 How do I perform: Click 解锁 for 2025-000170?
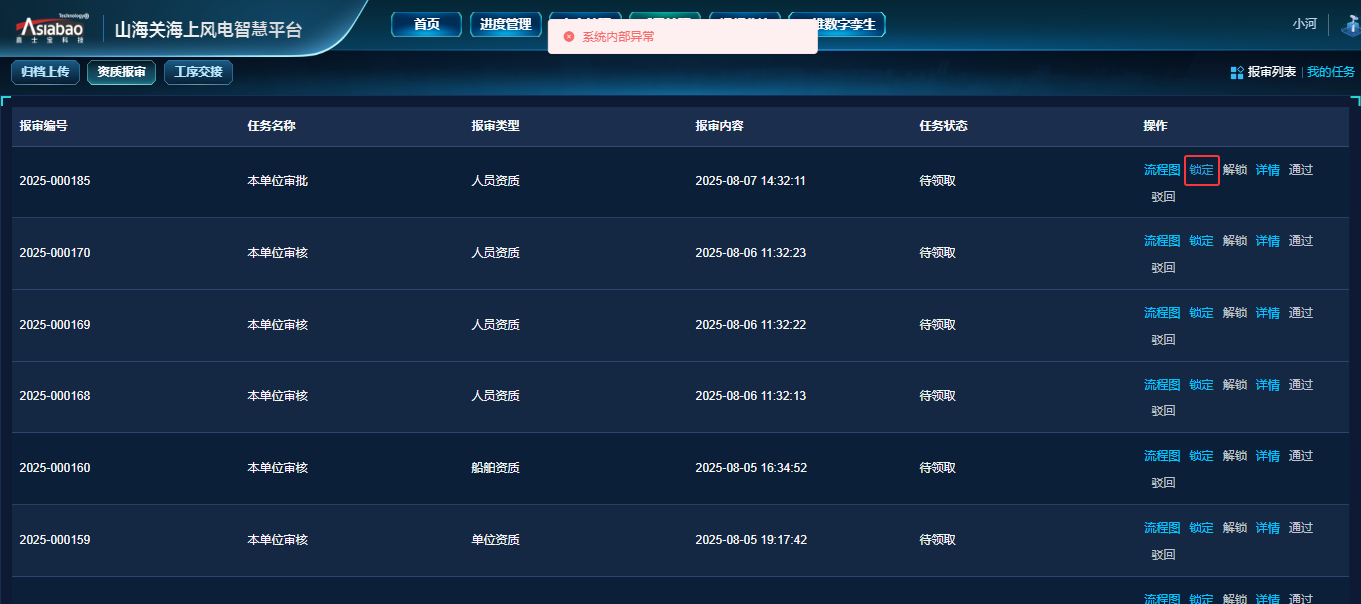coord(1235,241)
